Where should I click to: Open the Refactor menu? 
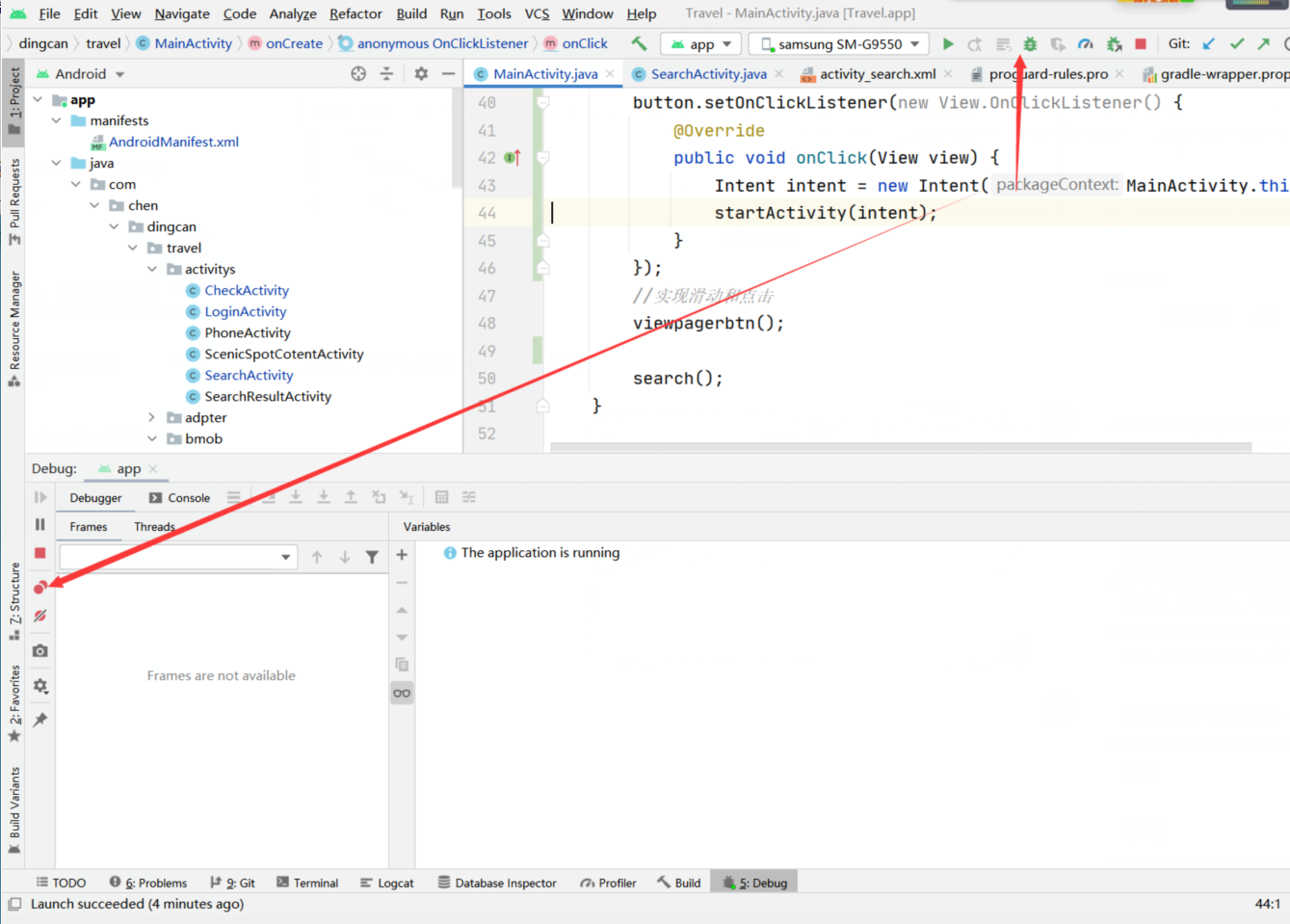[355, 13]
